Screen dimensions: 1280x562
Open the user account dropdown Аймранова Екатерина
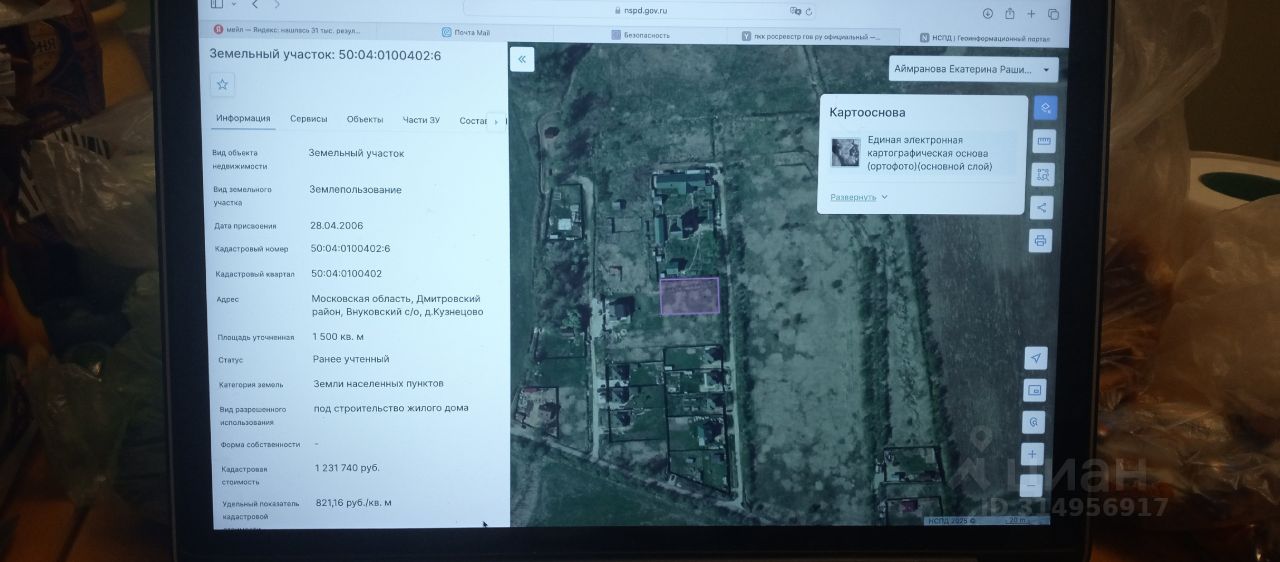point(972,70)
